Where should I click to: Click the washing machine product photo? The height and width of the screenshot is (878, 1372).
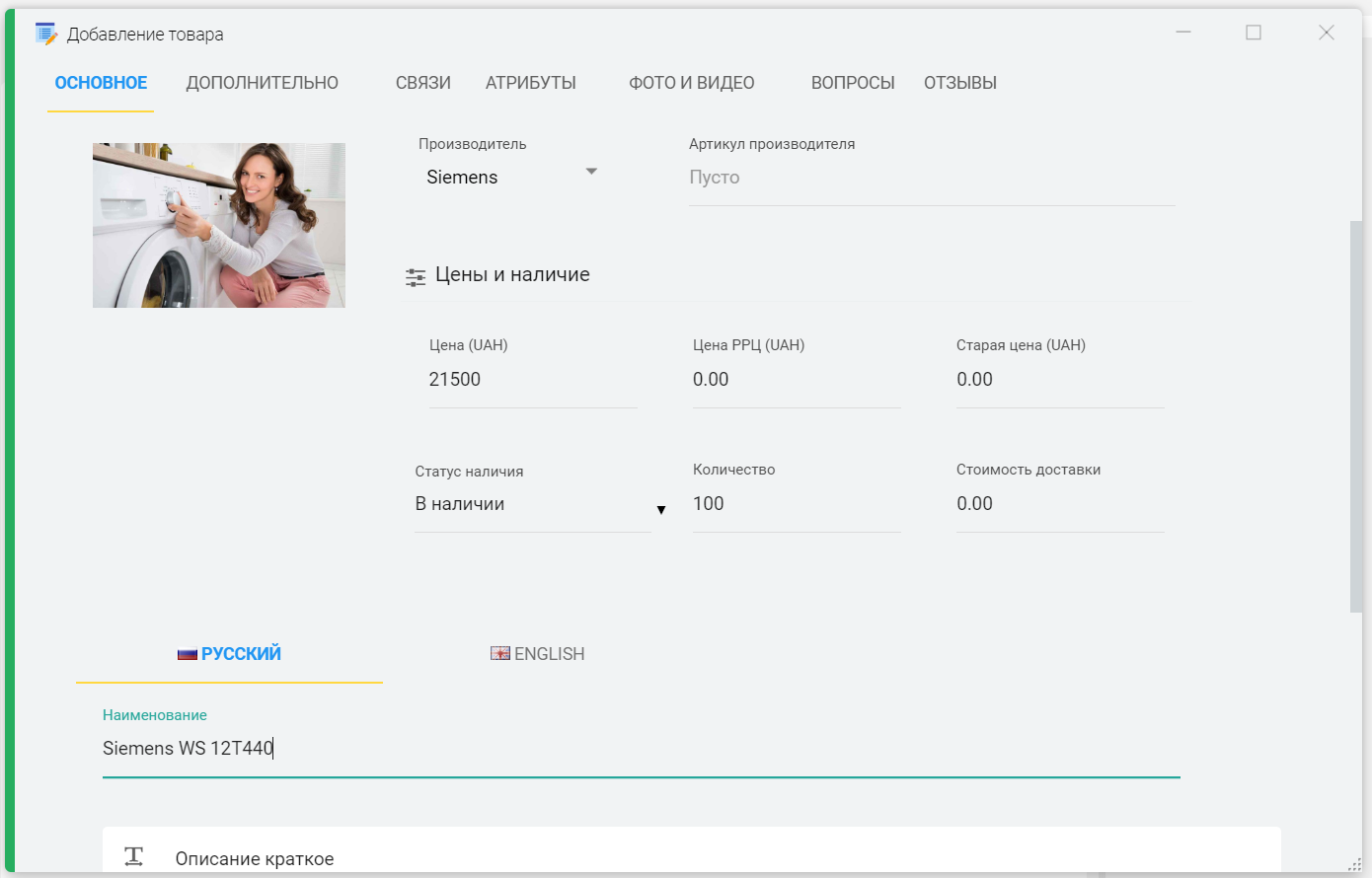219,225
